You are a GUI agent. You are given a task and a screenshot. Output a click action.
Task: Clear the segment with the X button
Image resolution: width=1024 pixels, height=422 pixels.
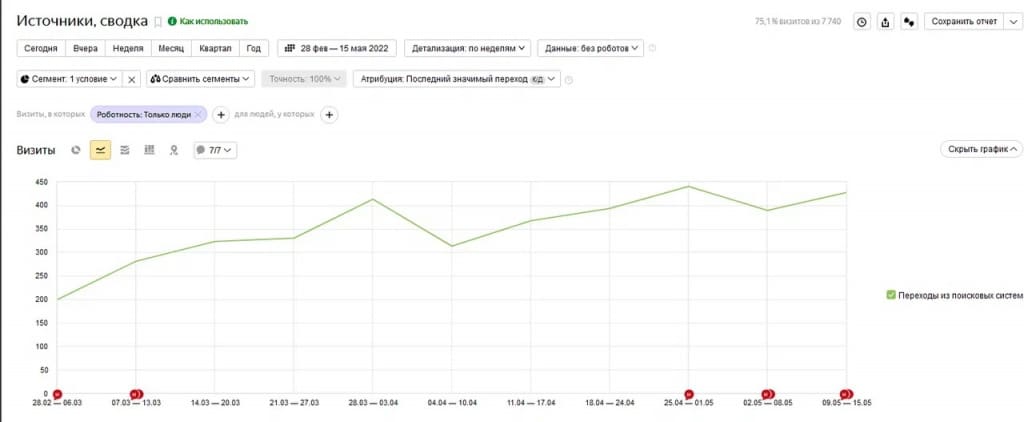131,79
